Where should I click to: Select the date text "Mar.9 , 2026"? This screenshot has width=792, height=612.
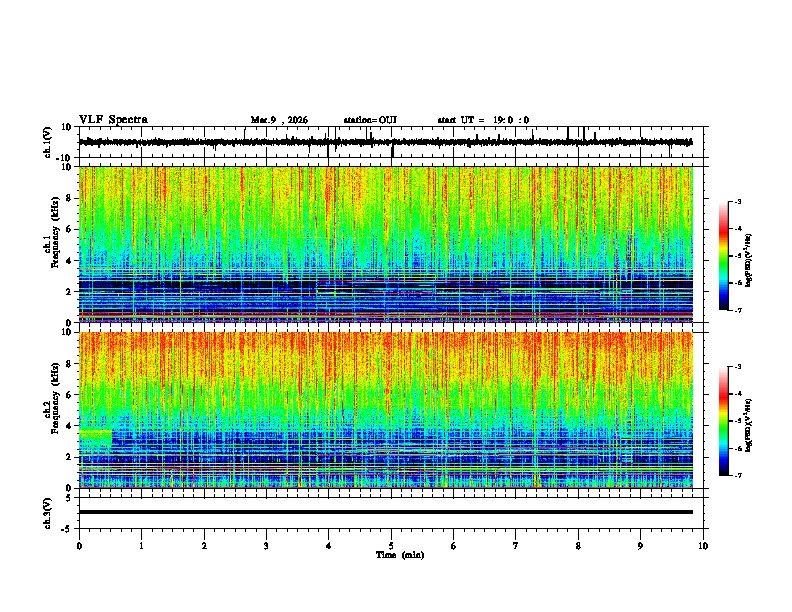coord(279,120)
